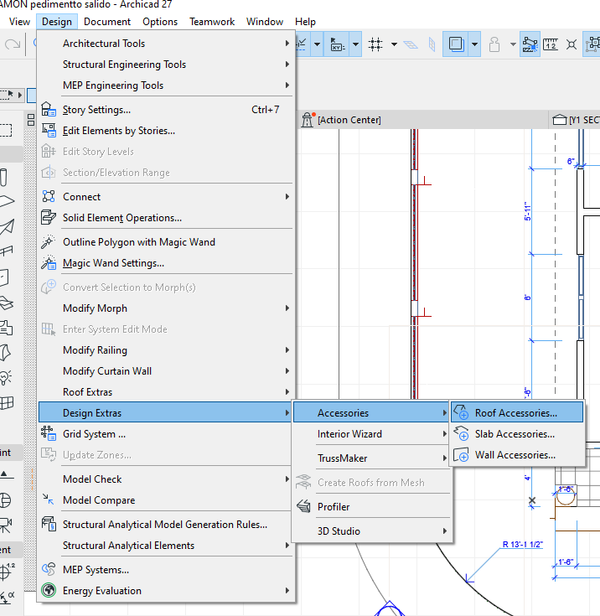Open the grid snap dropdown arrow
Viewport: 600px width, 616px height.
396,45
